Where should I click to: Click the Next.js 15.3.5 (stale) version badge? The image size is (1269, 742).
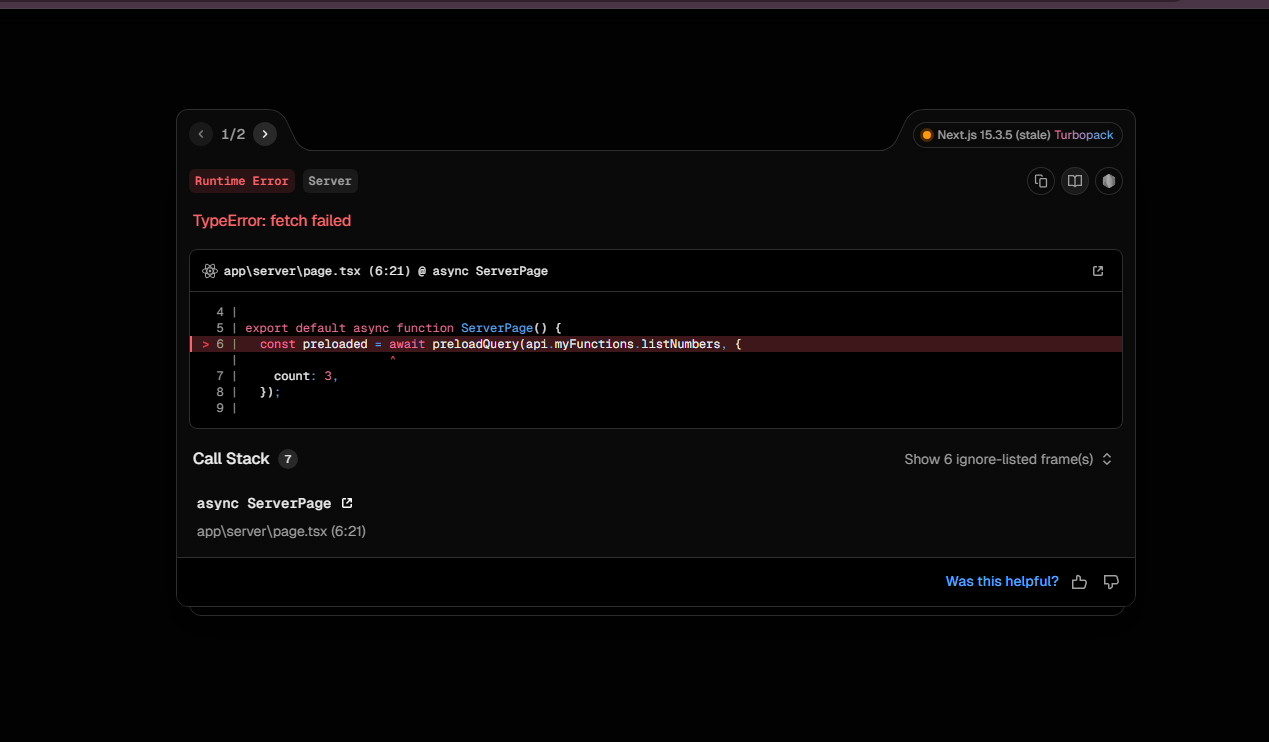(x=1017, y=135)
